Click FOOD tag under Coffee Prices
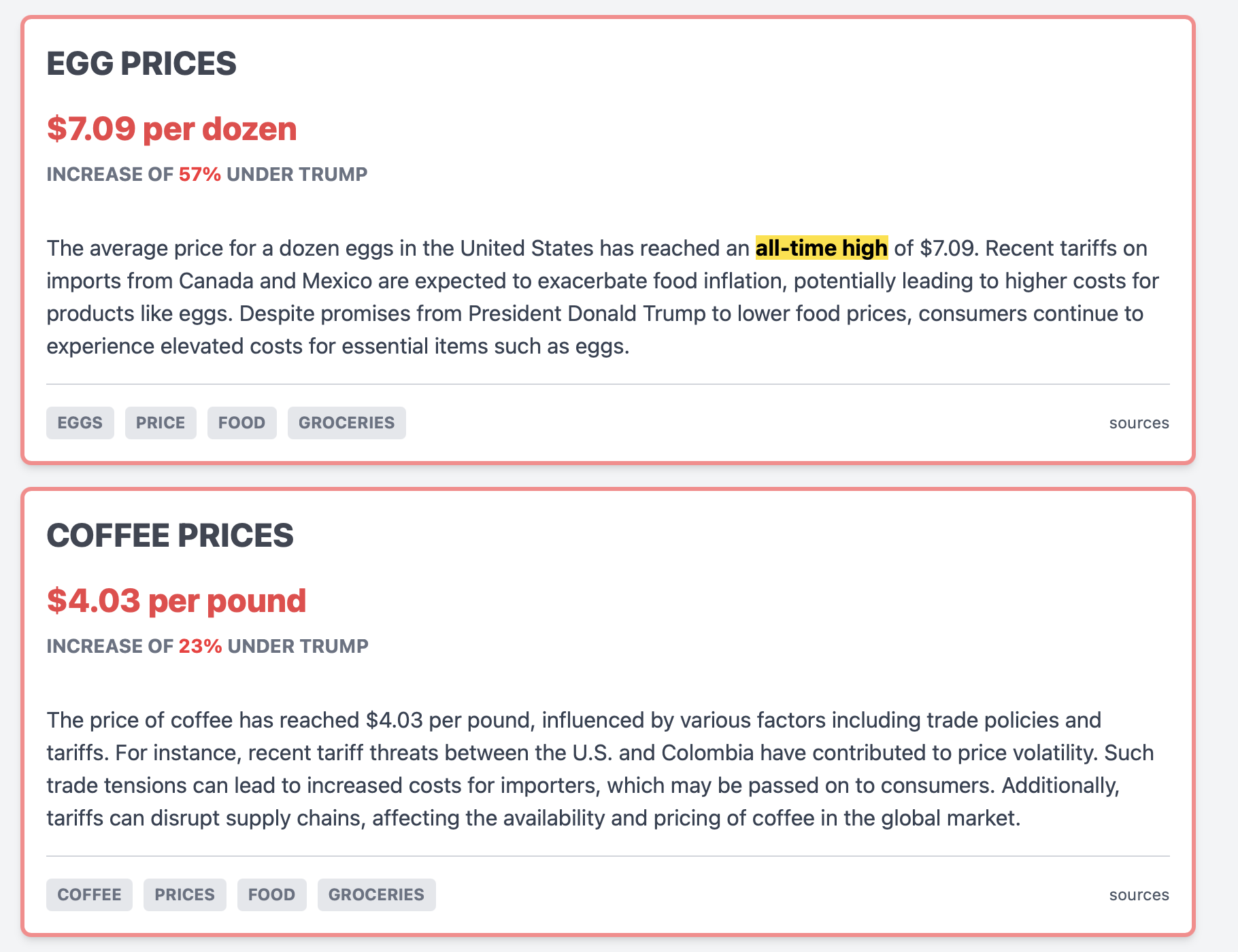The height and width of the screenshot is (952, 1238). pos(271,895)
